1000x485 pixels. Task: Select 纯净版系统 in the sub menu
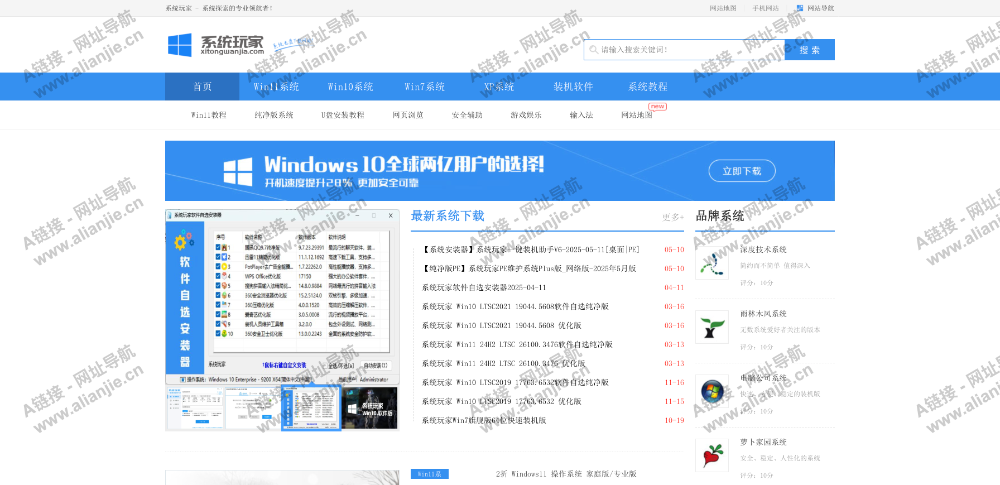(274, 116)
